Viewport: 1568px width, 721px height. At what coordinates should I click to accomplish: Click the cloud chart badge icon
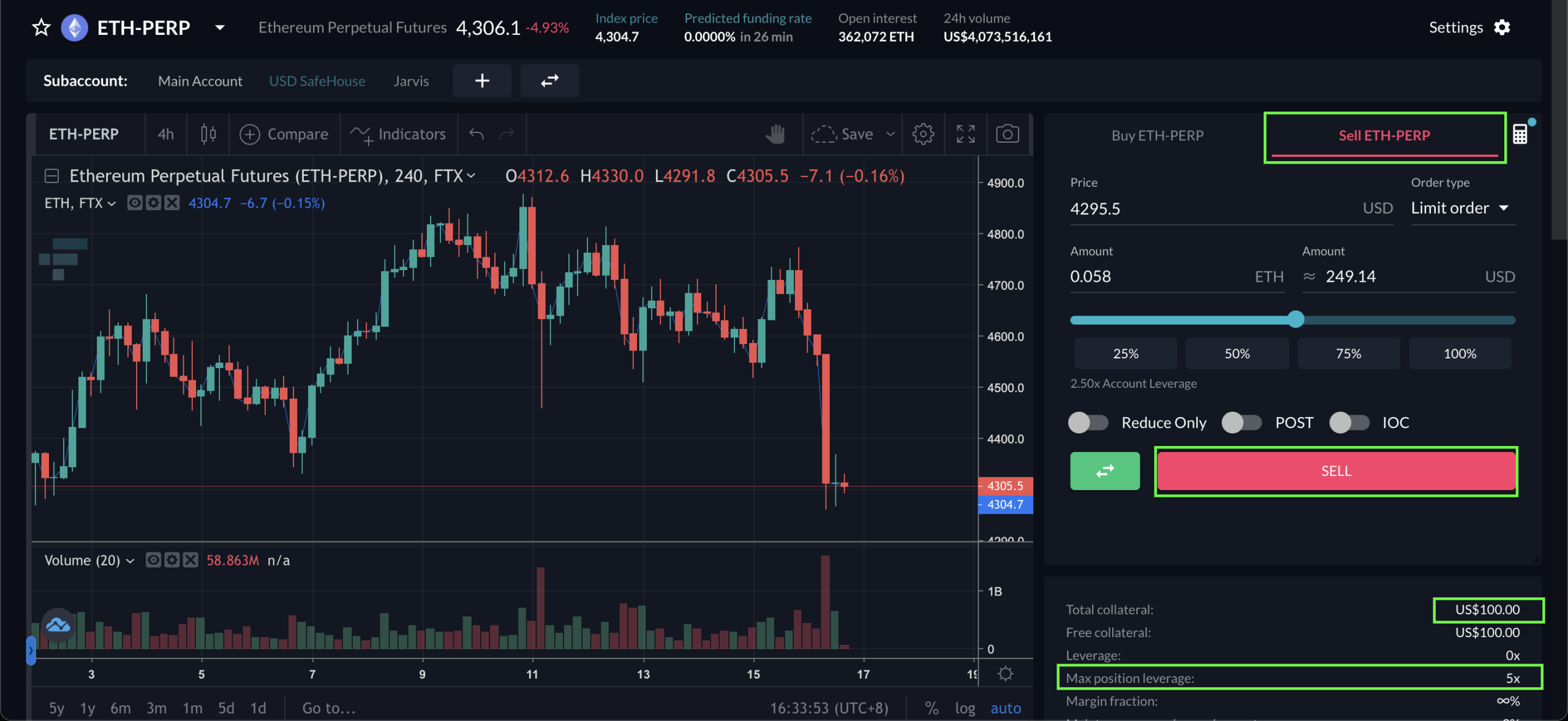(x=58, y=625)
